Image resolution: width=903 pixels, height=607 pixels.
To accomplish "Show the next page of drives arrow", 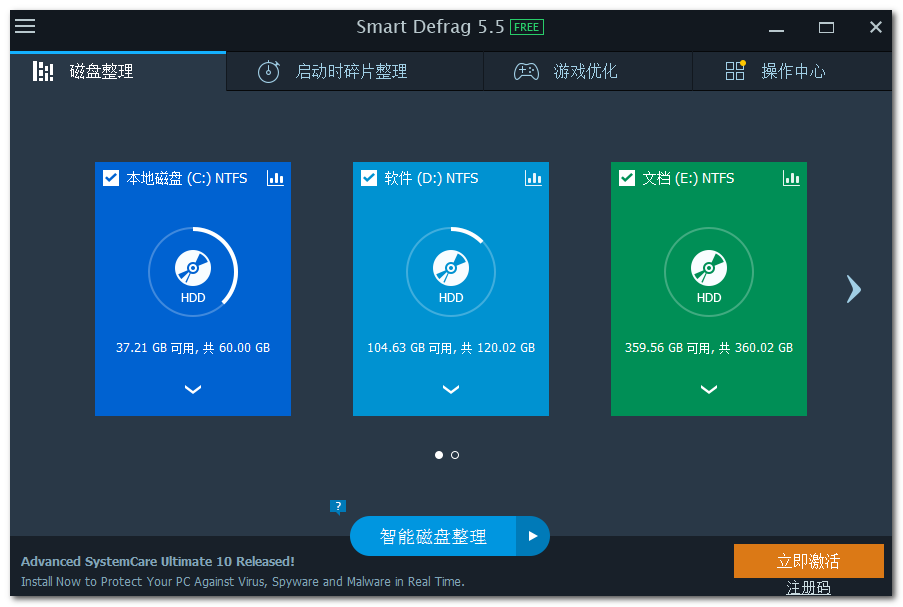I will pyautogui.click(x=853, y=289).
